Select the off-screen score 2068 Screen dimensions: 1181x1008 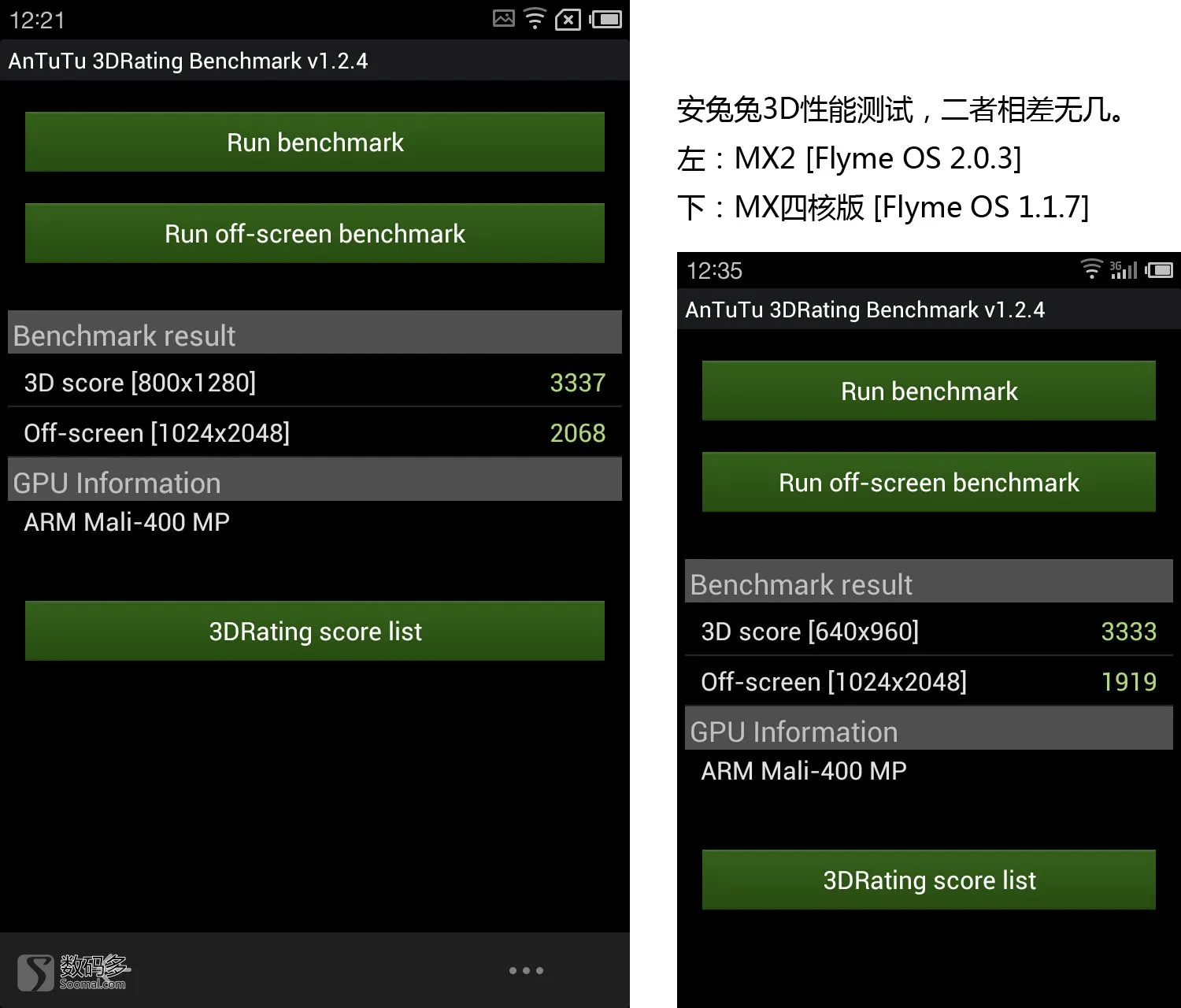tap(577, 433)
